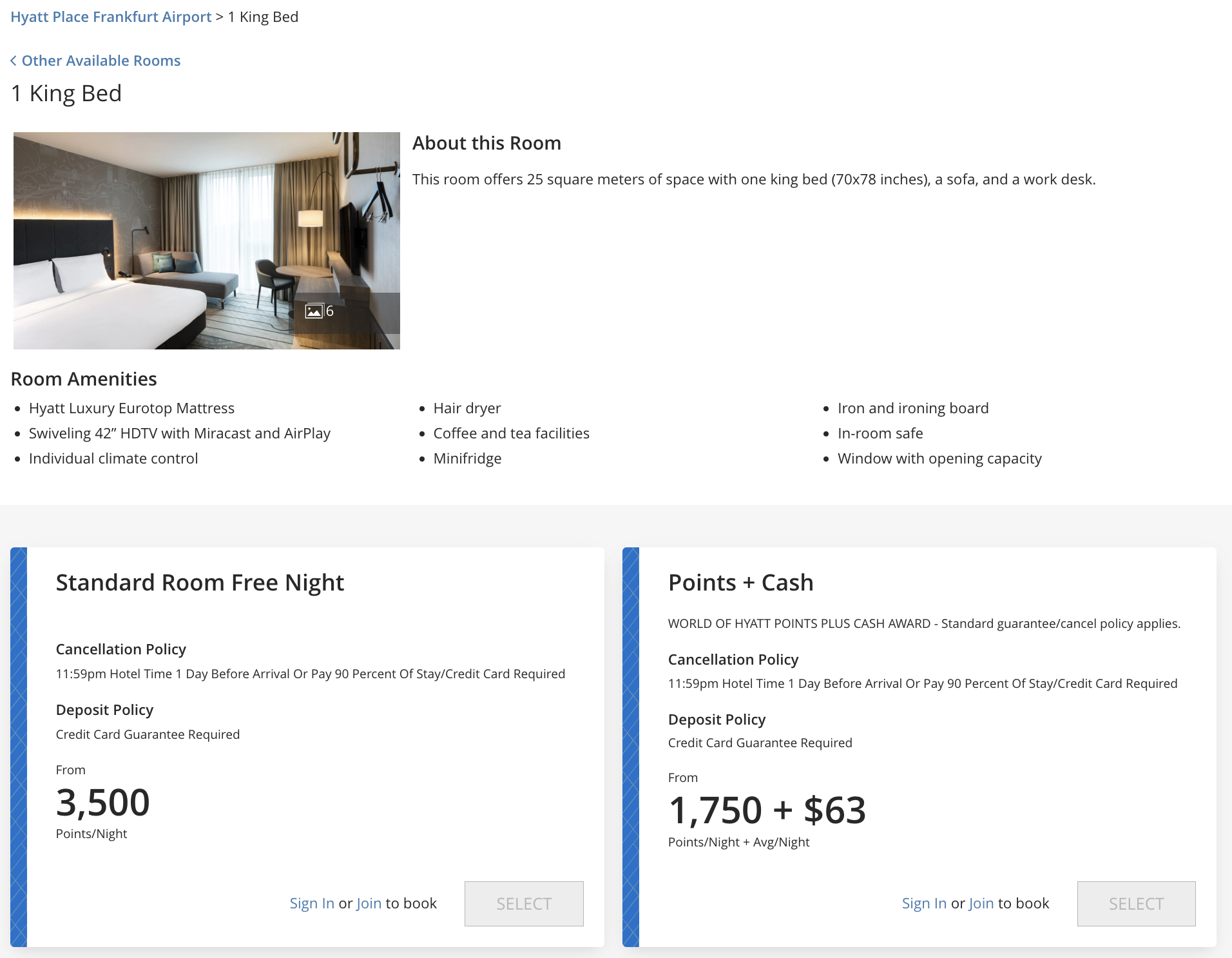This screenshot has width=1232, height=958.
Task: Click Join in the Standard Room Free Night card
Action: [367, 903]
